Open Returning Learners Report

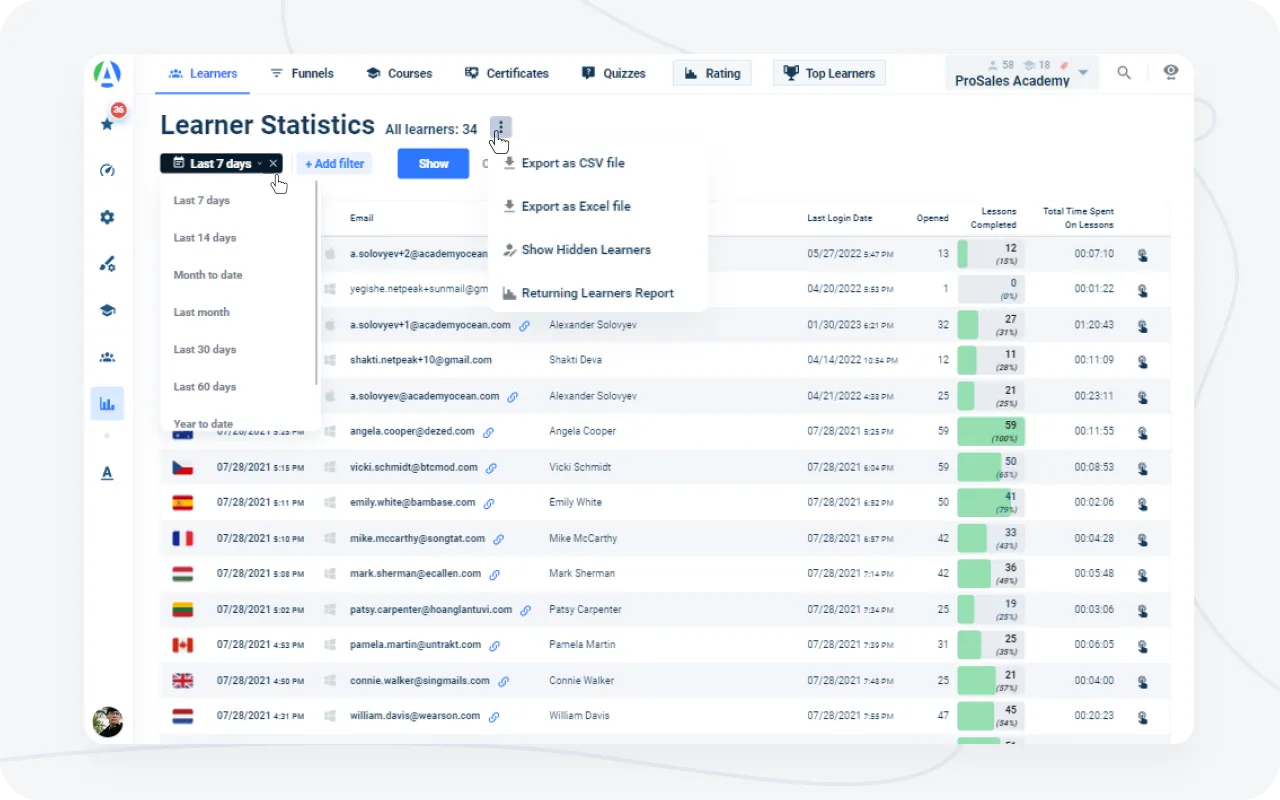[x=597, y=293]
